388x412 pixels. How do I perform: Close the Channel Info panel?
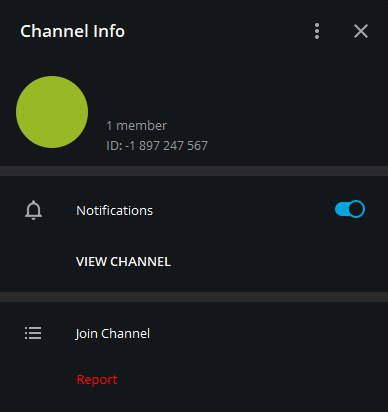[x=361, y=31]
